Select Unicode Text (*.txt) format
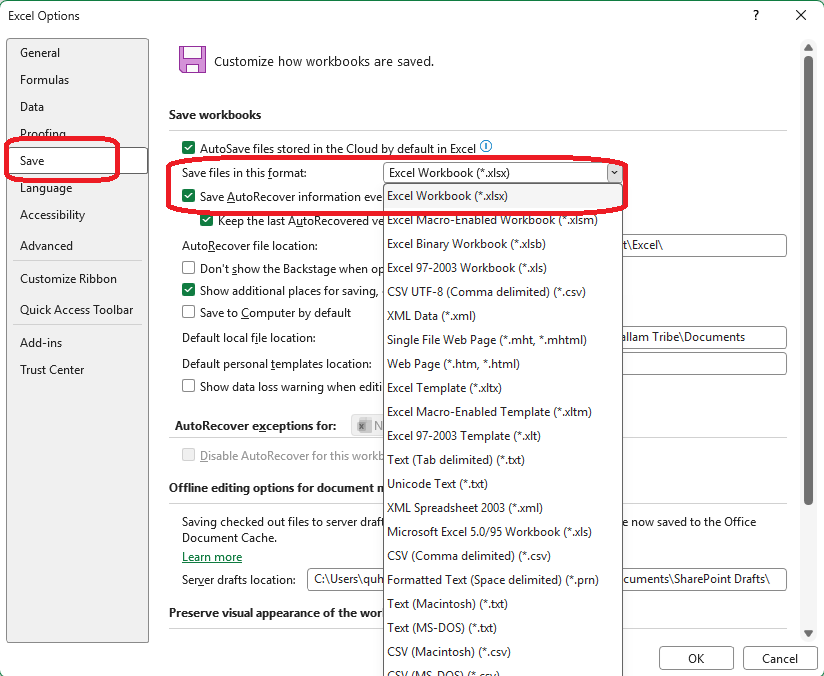Image resolution: width=824 pixels, height=676 pixels. tap(503, 484)
